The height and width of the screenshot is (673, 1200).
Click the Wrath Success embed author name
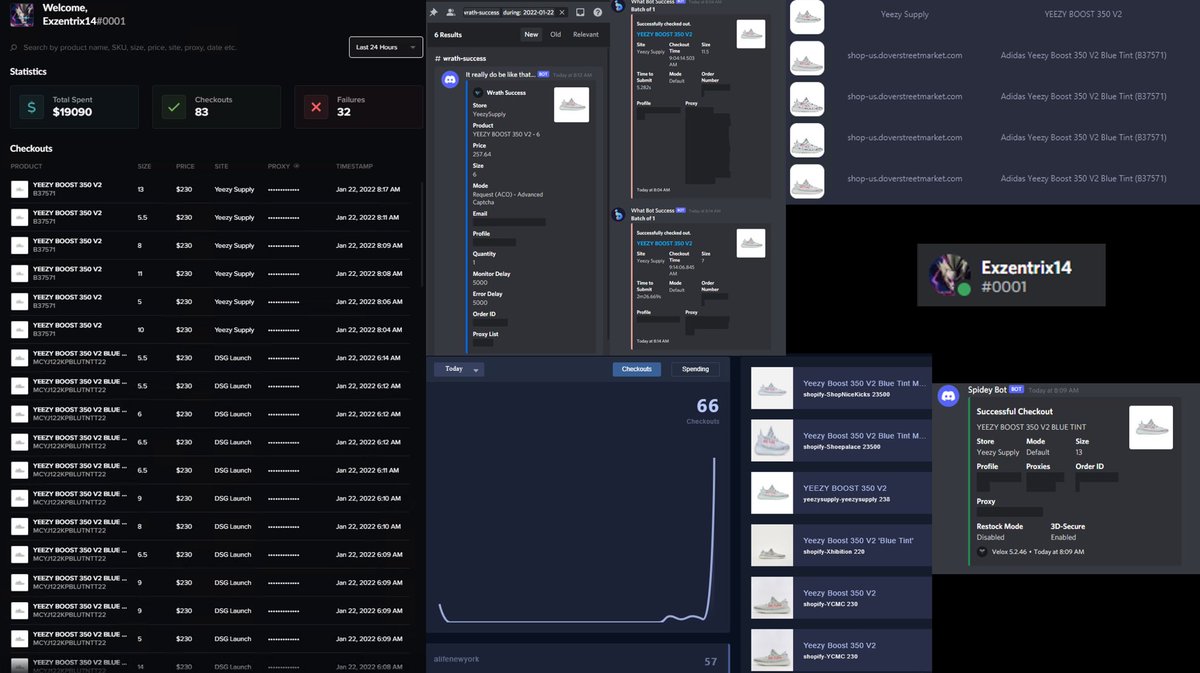[506, 93]
